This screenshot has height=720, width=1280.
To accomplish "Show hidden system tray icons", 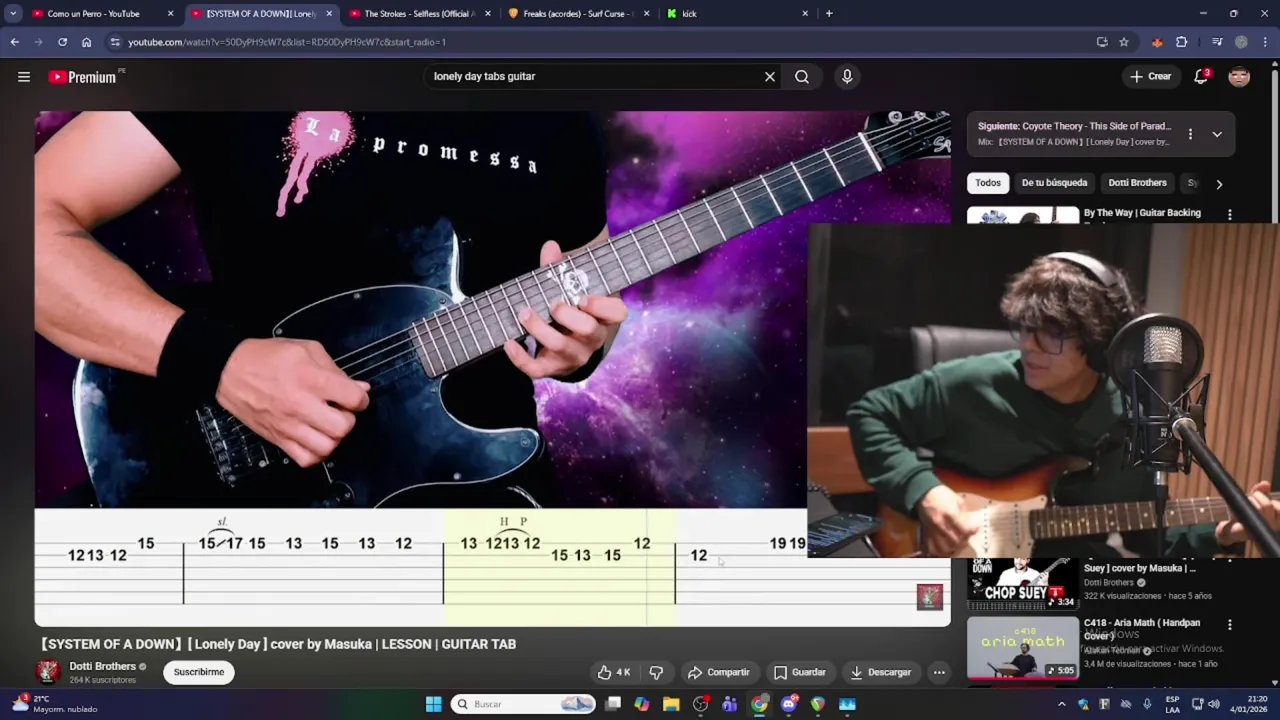I will pos(1064,704).
